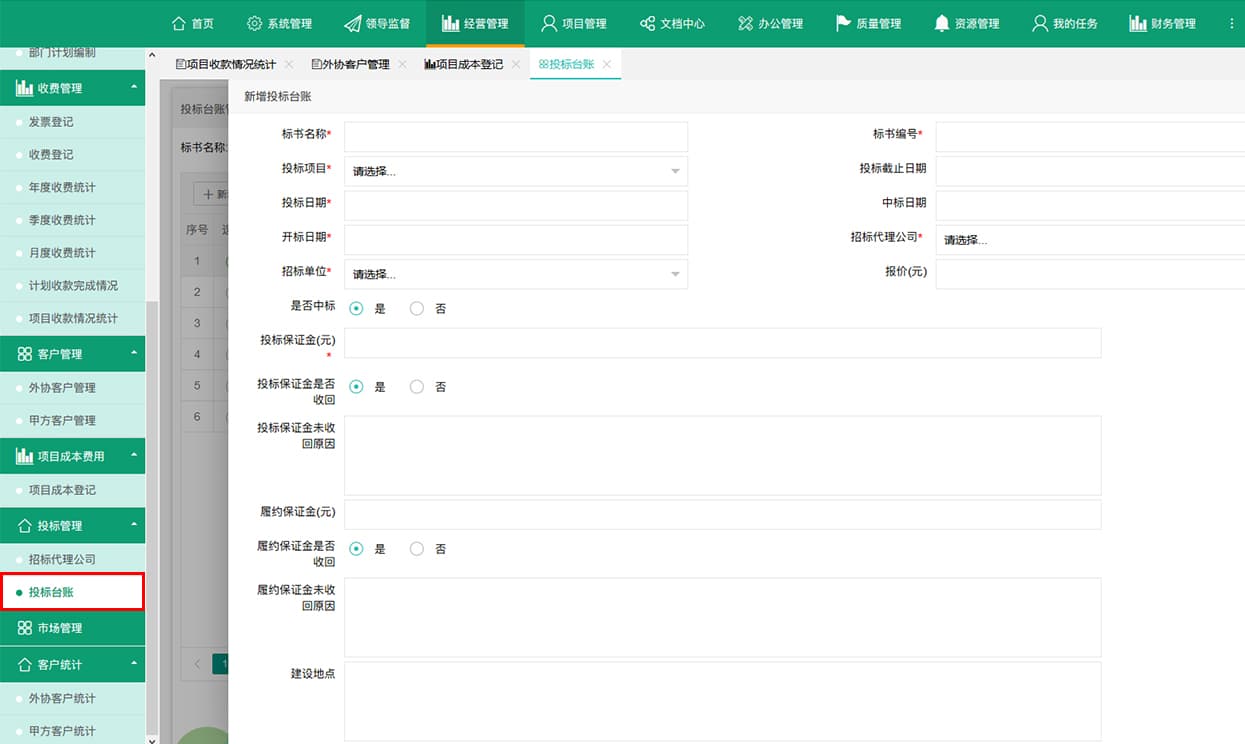The image size is (1245, 744).
Task: Close the 项目收款情况统计 tab
Action: 289,64
